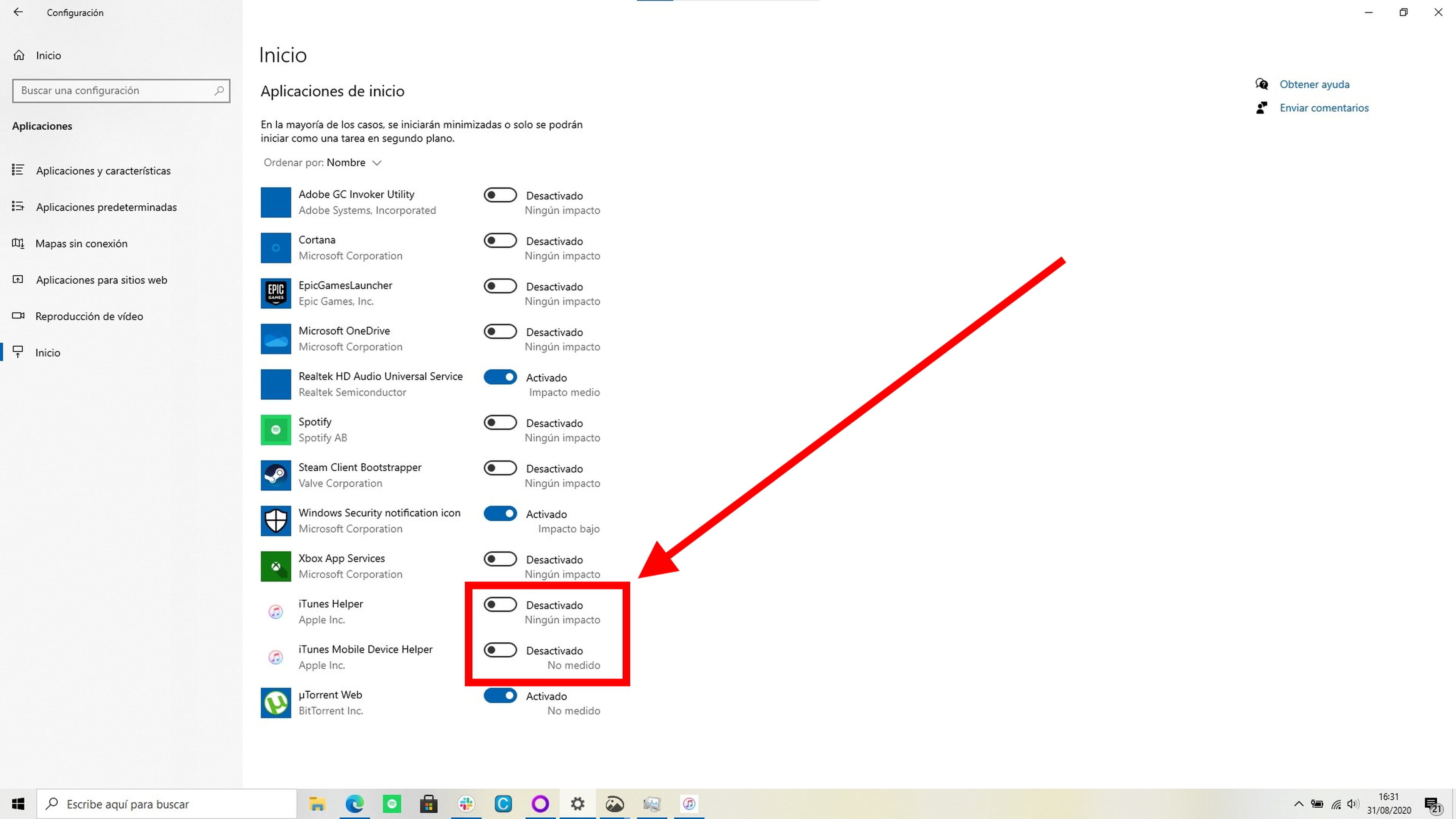The width and height of the screenshot is (1456, 819).
Task: Click the Windows Security shield icon
Action: pyautogui.click(x=275, y=521)
